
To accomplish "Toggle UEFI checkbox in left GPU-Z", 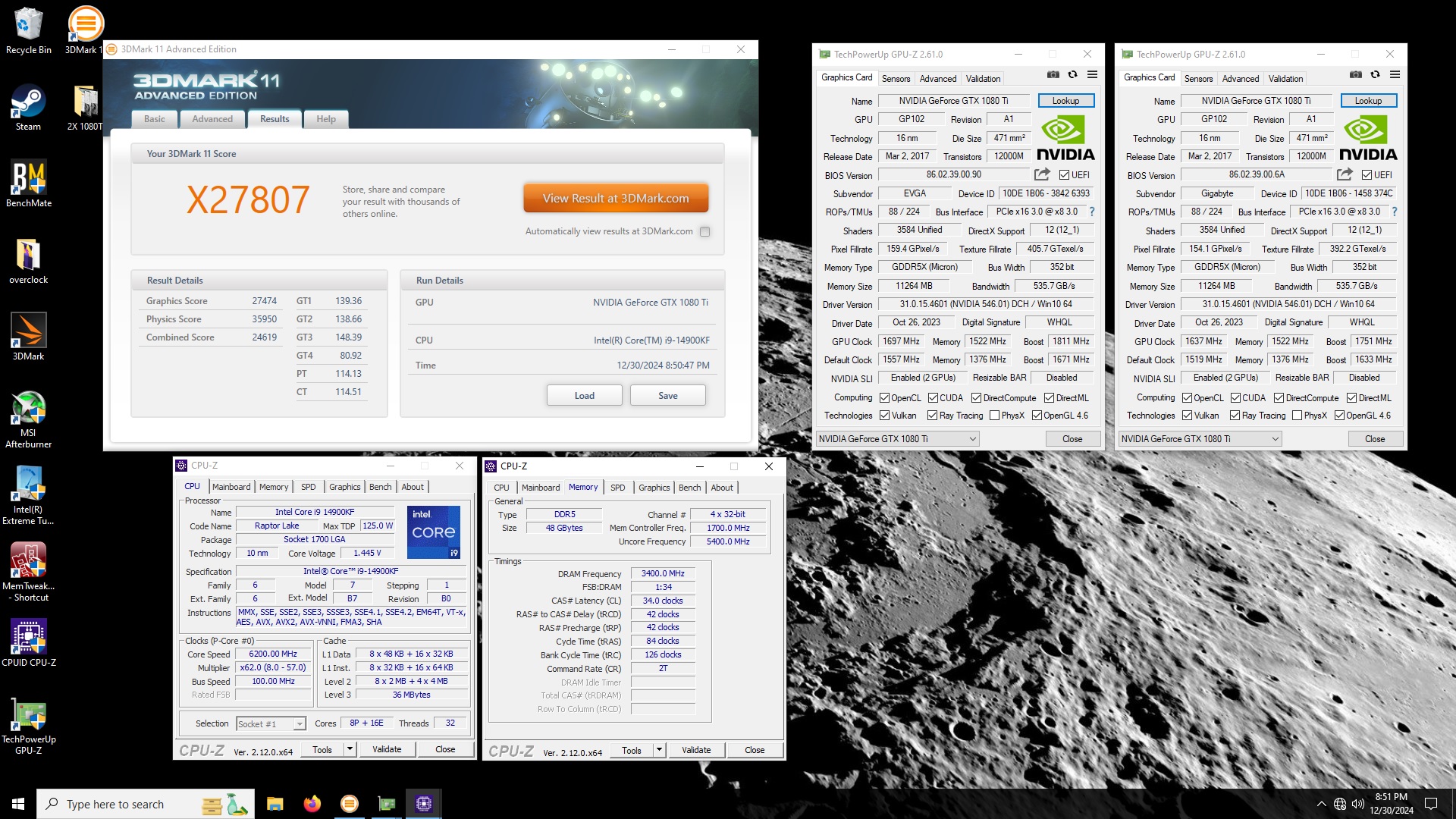I will tap(1065, 175).
